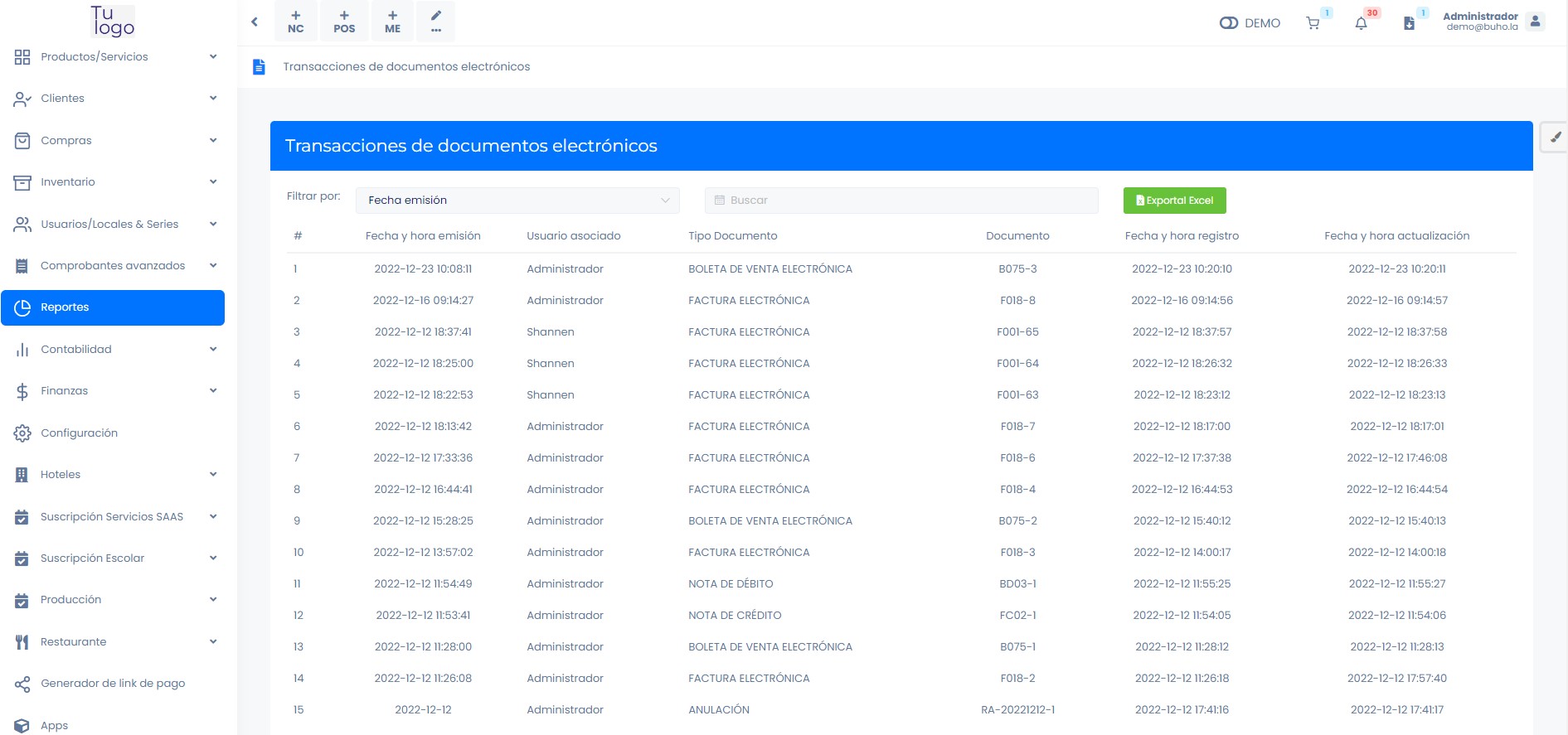Click the ME quick-add shortcut
1568x735 pixels.
click(x=392, y=22)
